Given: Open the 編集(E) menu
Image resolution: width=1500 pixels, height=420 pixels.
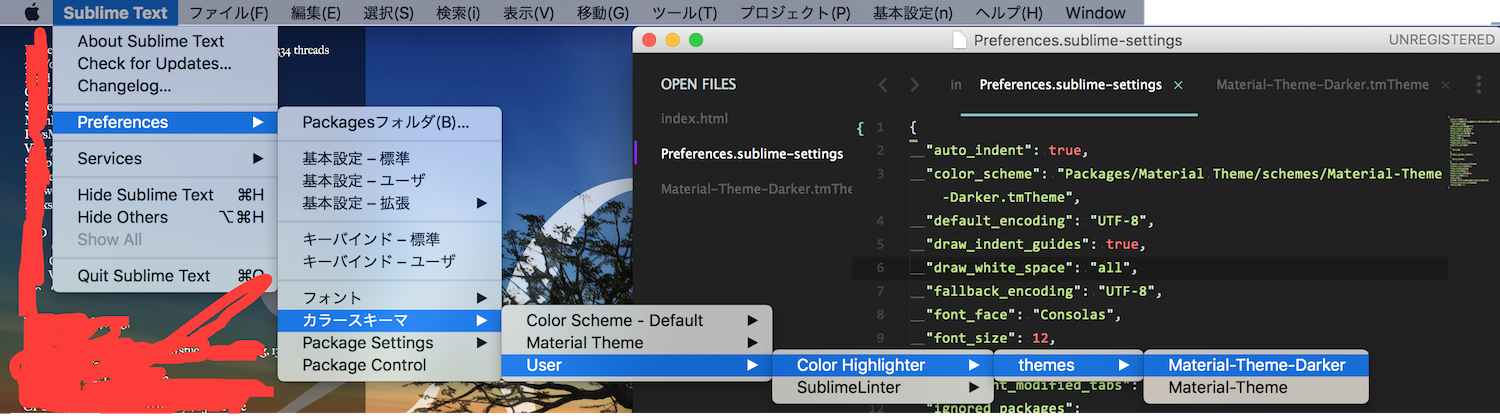Looking at the screenshot, I should [x=316, y=13].
